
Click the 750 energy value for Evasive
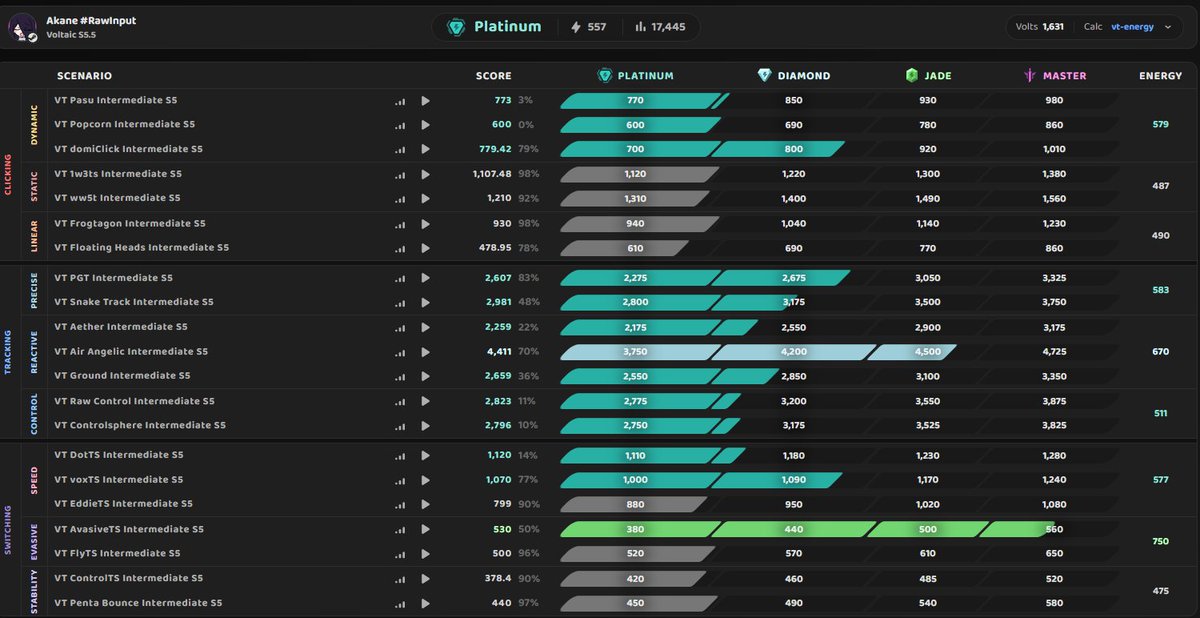pos(1160,541)
